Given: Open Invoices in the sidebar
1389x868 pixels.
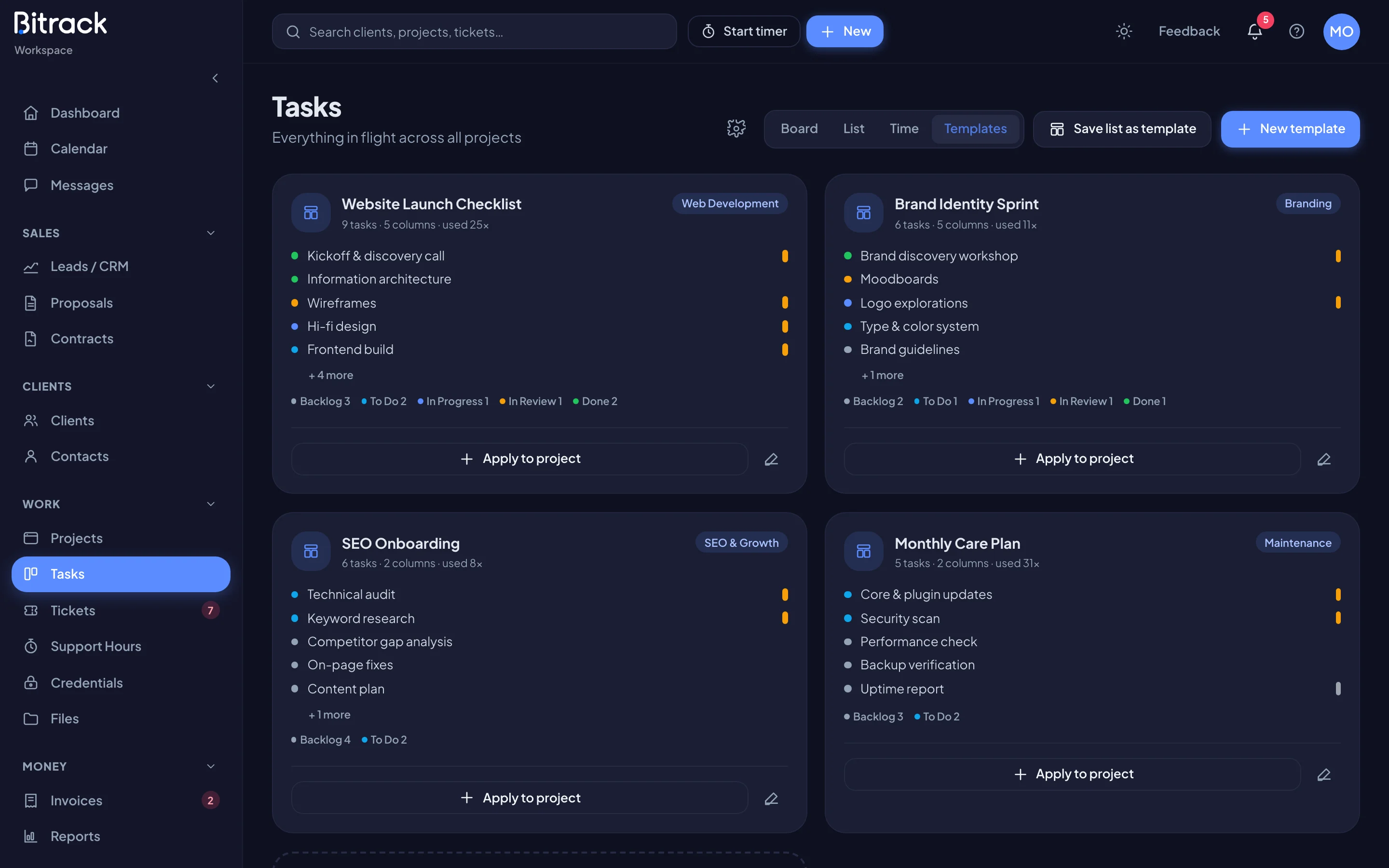Looking at the screenshot, I should point(121,800).
